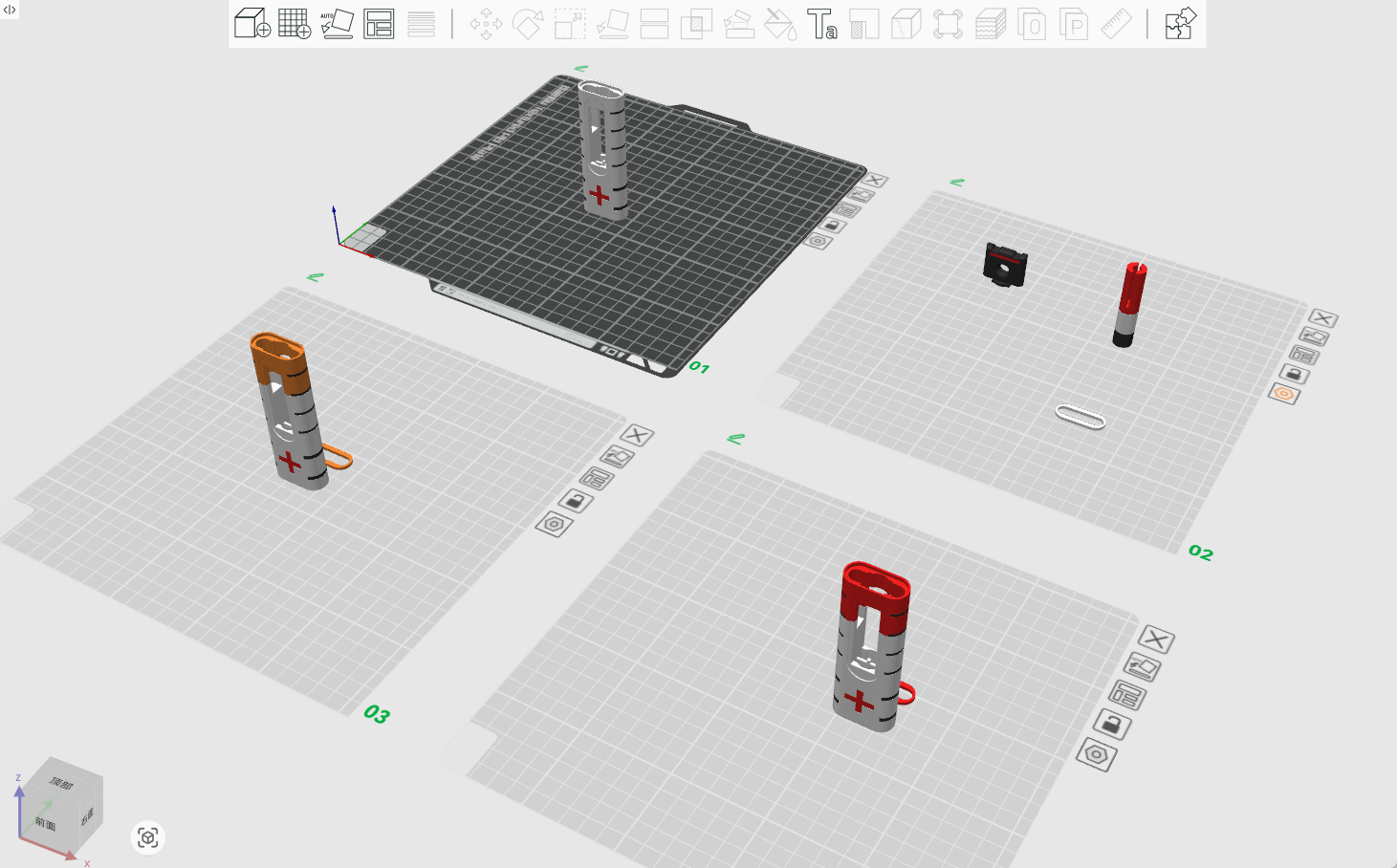1397x868 pixels.
Task: Remove plate 02 with its X icon
Action: coord(1323,318)
